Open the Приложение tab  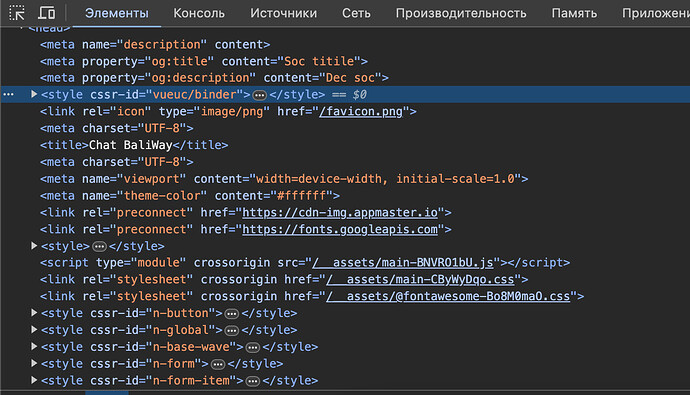pos(656,13)
